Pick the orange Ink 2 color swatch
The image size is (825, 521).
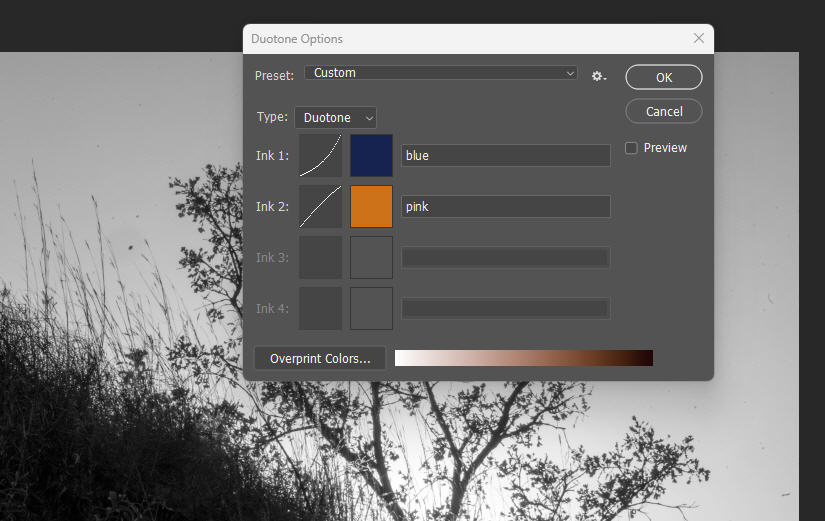coord(371,206)
